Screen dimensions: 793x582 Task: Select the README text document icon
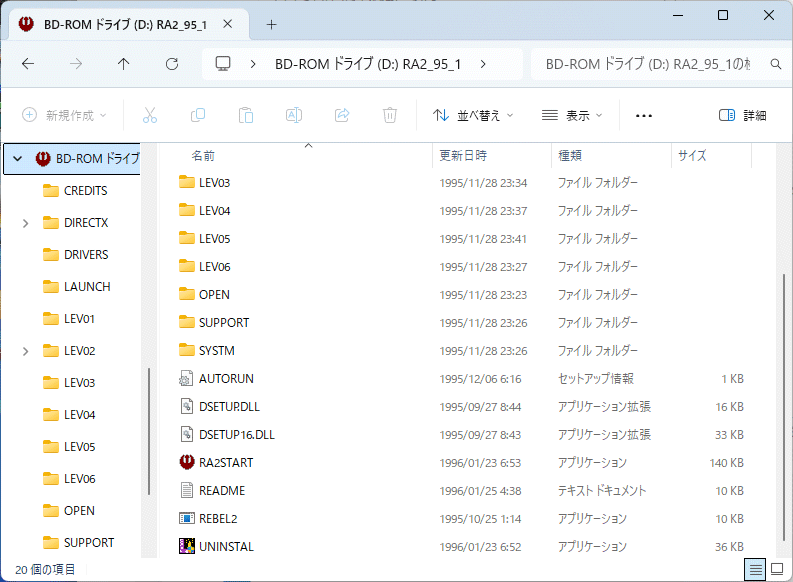click(x=187, y=490)
